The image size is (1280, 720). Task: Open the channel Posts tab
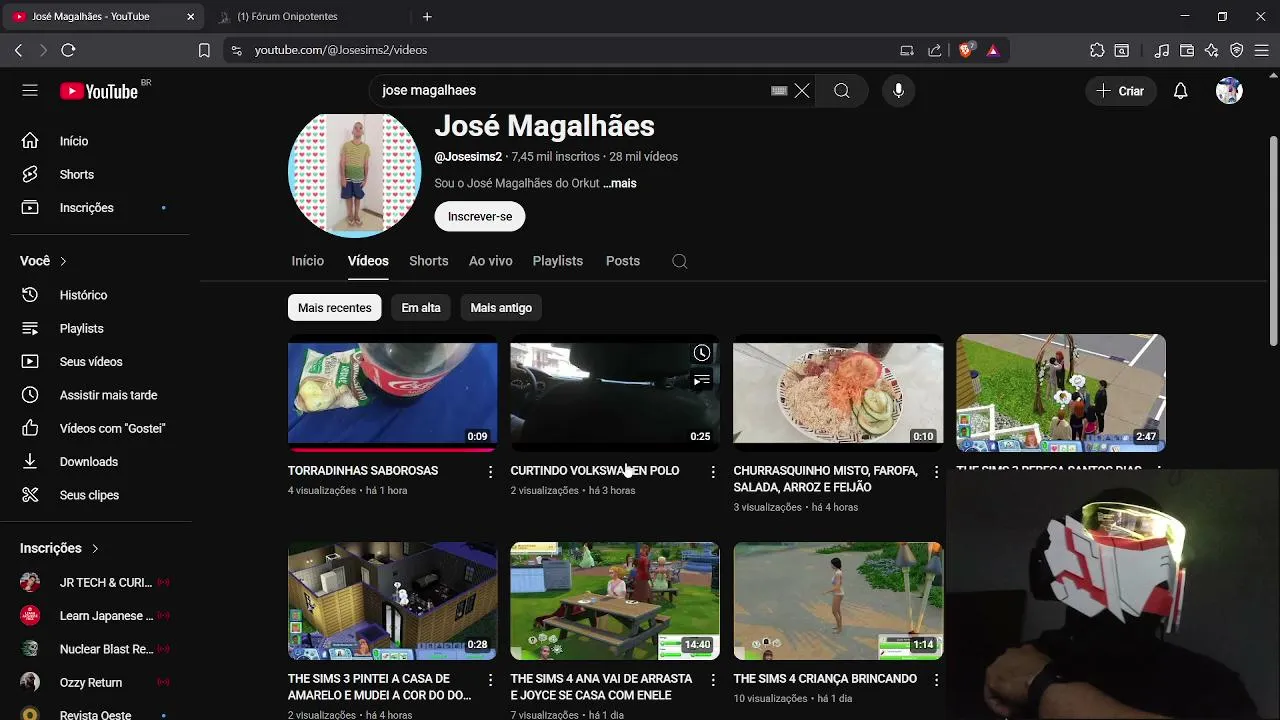coord(623,261)
